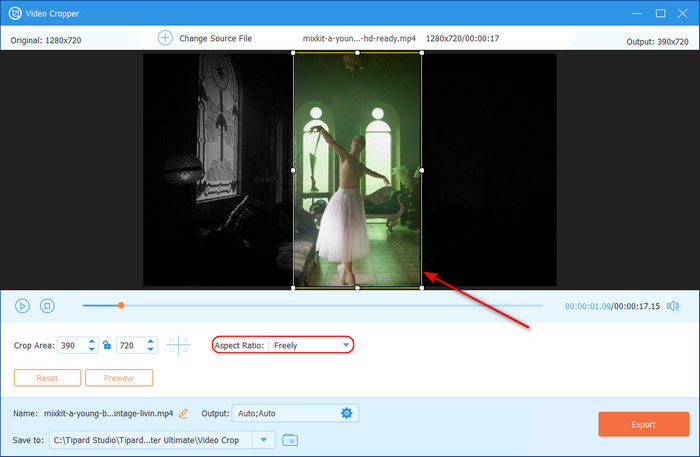
Task: Click the Preview button
Action: click(x=119, y=378)
